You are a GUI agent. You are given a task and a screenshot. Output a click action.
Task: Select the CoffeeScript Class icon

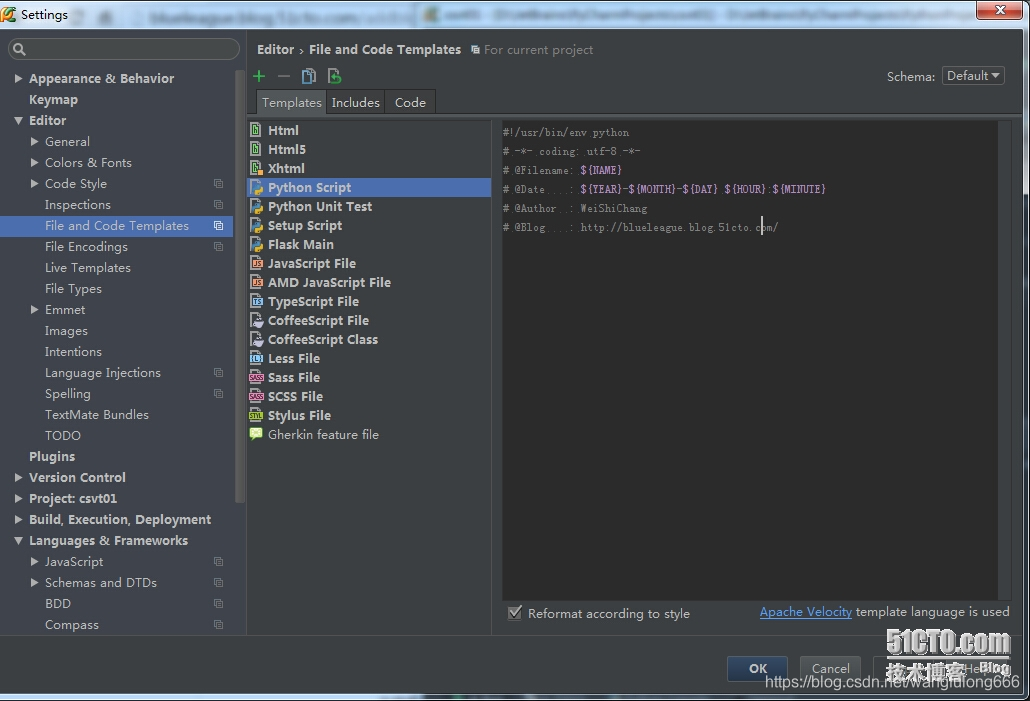(x=256, y=340)
